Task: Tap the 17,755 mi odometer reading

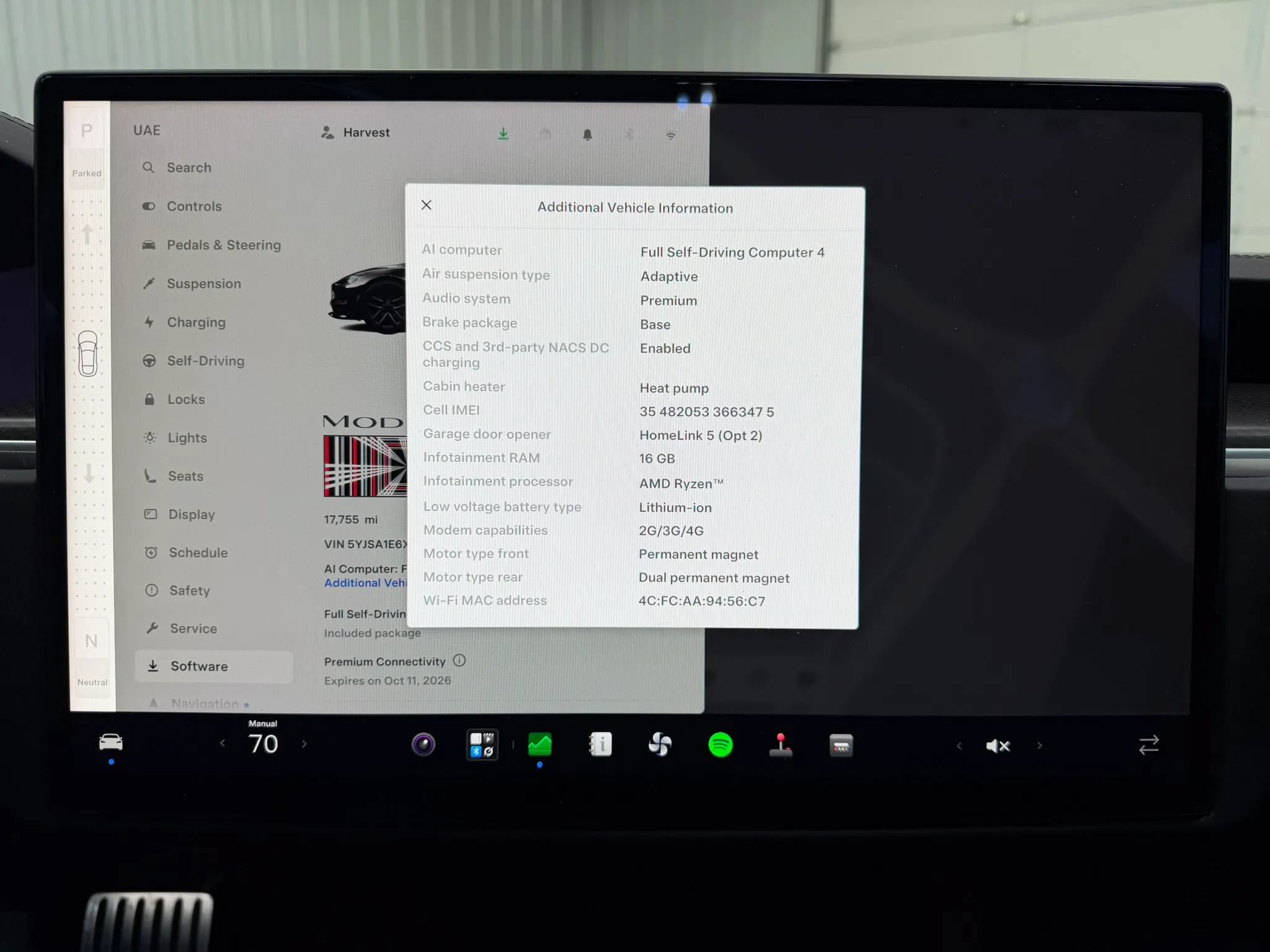Action: tap(351, 519)
